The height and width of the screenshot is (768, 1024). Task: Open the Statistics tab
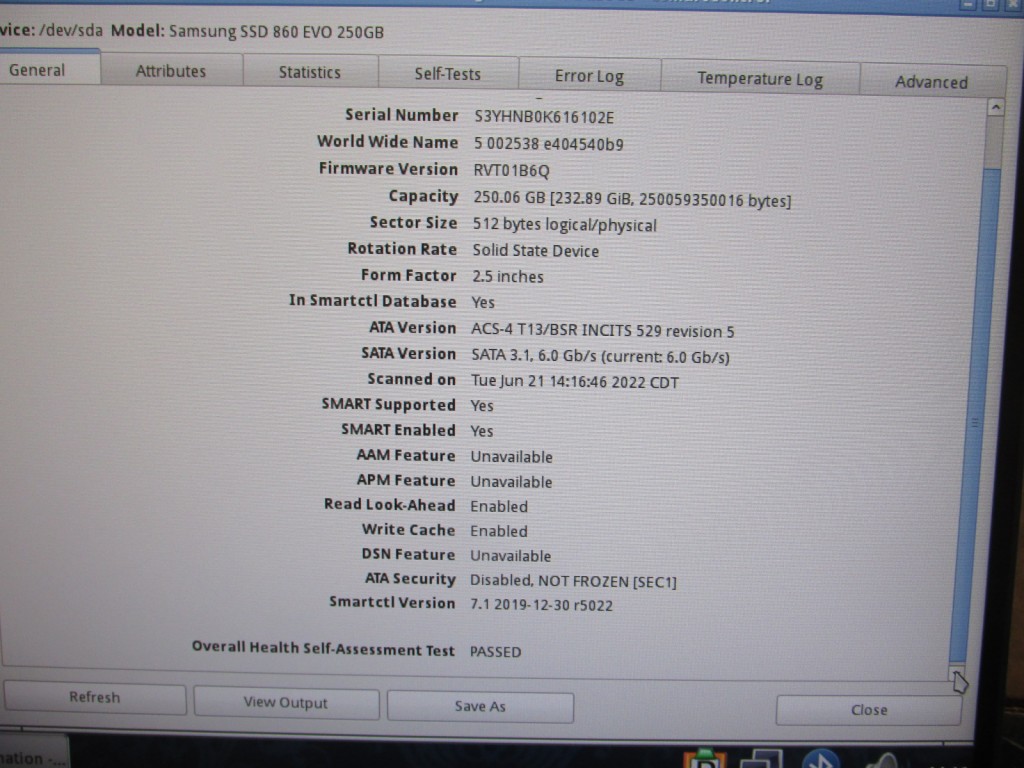pos(310,72)
